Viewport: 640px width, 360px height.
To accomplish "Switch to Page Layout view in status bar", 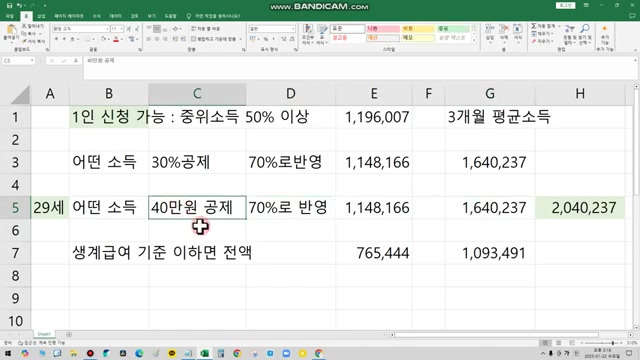I will [558, 343].
